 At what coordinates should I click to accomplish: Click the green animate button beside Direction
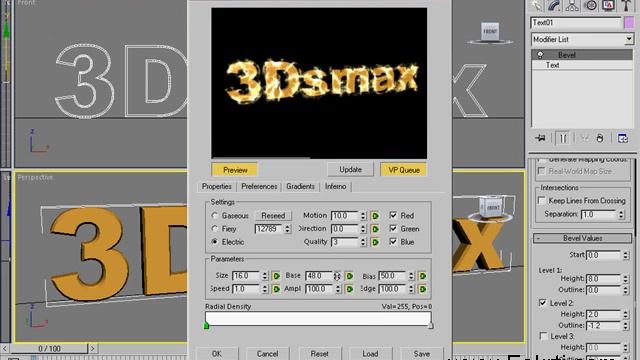point(375,229)
